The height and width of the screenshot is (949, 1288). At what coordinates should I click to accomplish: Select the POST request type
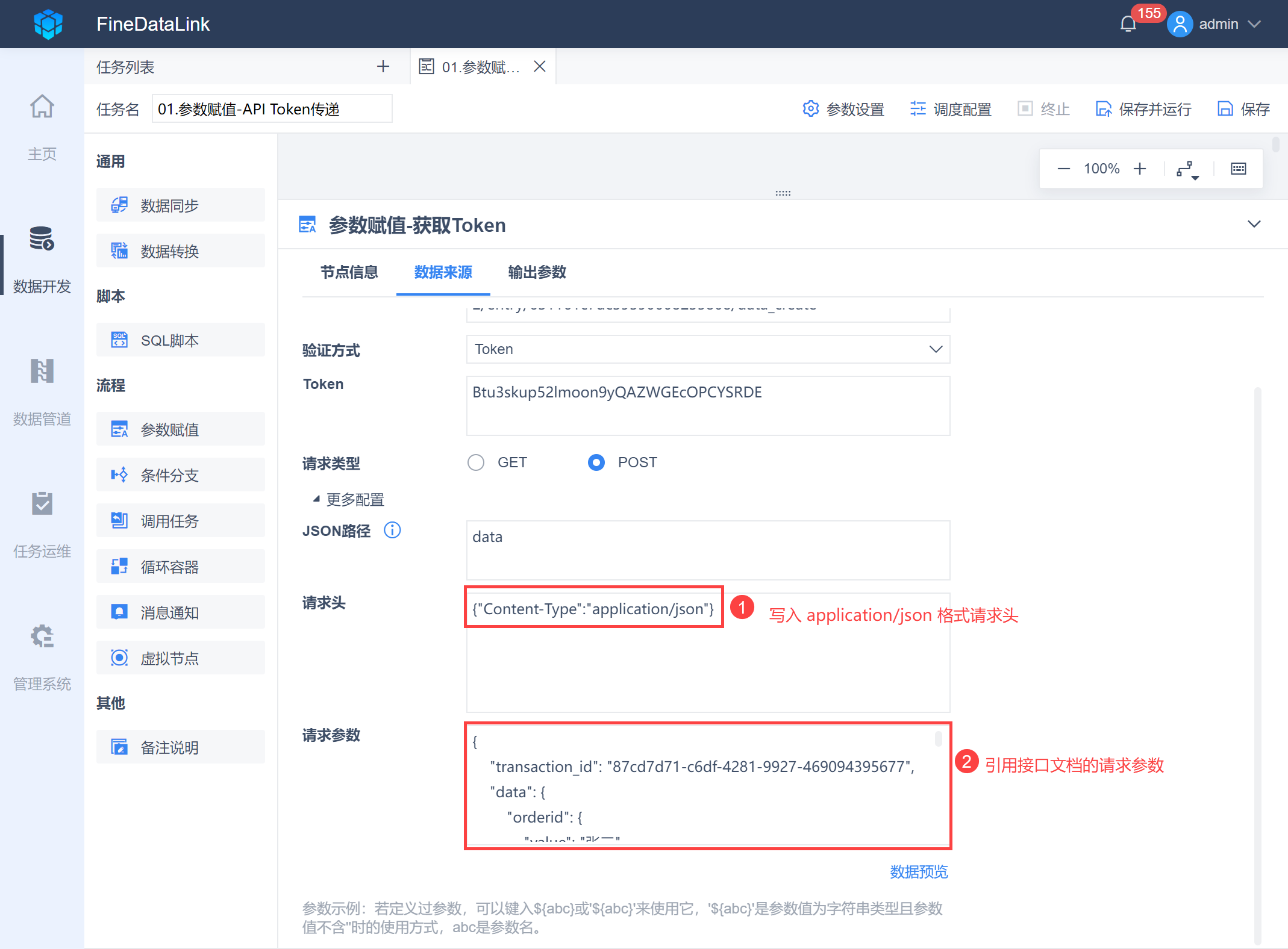(x=596, y=462)
